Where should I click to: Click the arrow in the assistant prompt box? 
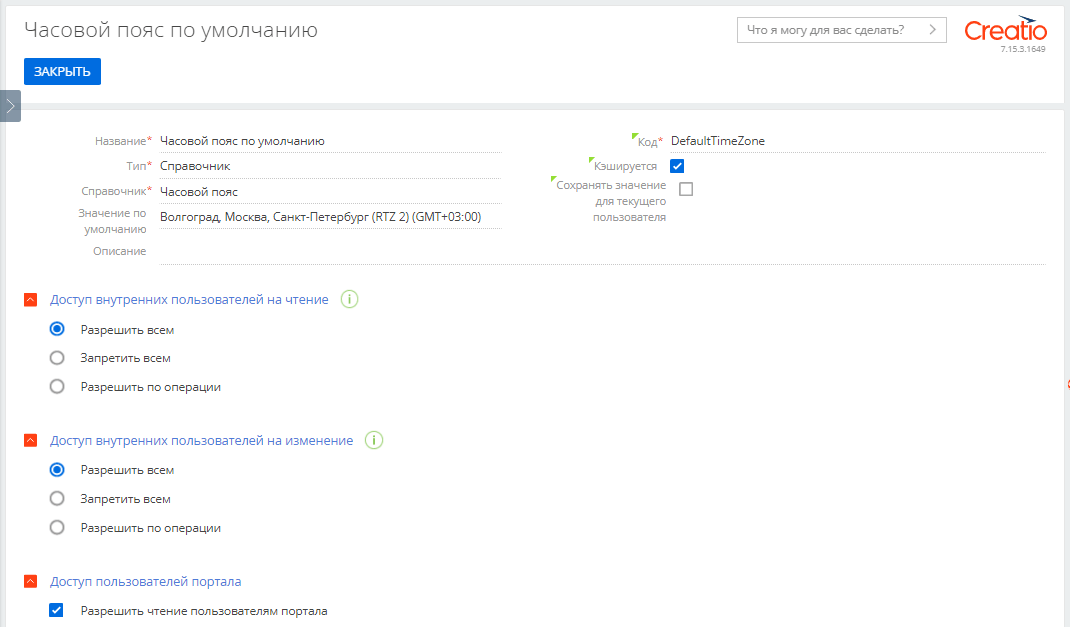(x=933, y=29)
